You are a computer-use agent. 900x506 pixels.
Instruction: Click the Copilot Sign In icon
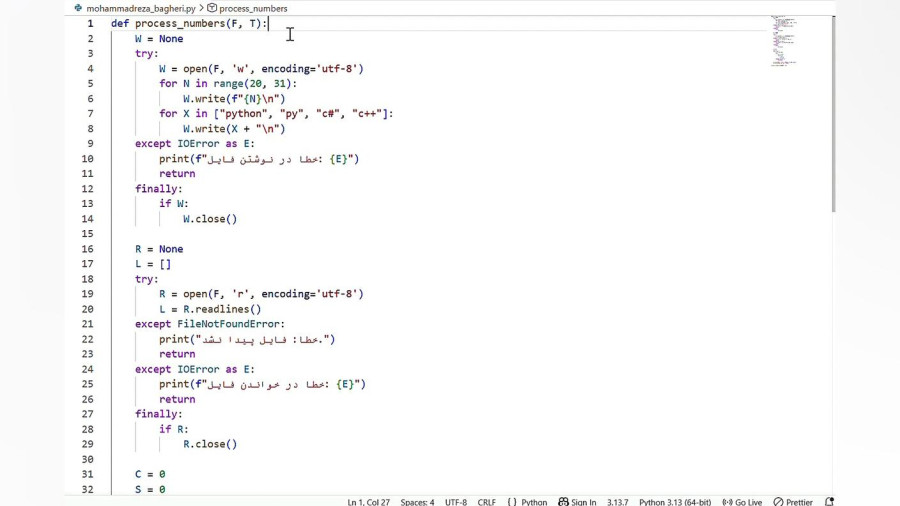coord(563,502)
